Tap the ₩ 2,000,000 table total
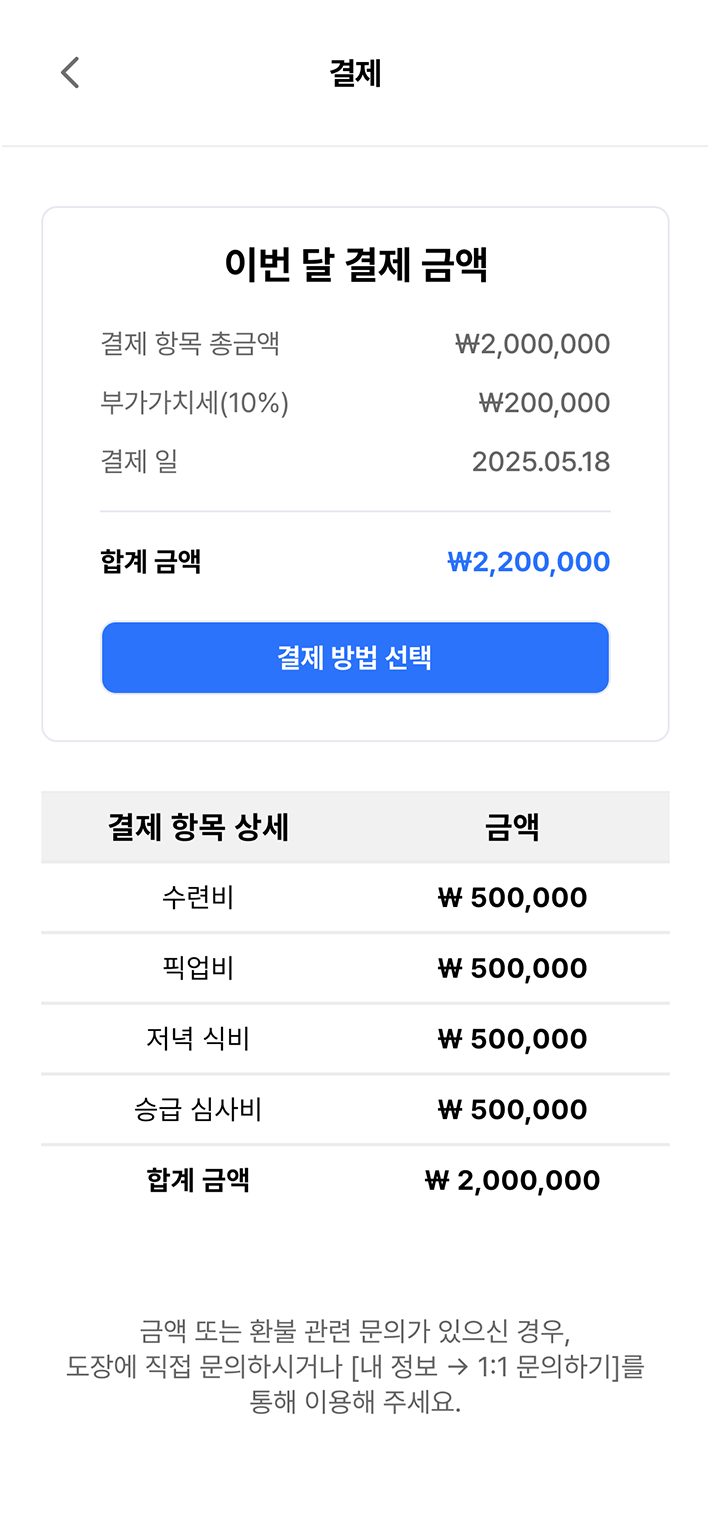Image resolution: width=709 pixels, height=1530 pixels. tap(512, 1181)
